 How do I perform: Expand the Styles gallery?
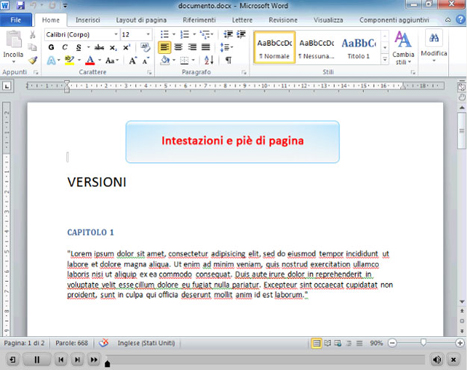pos(385,59)
